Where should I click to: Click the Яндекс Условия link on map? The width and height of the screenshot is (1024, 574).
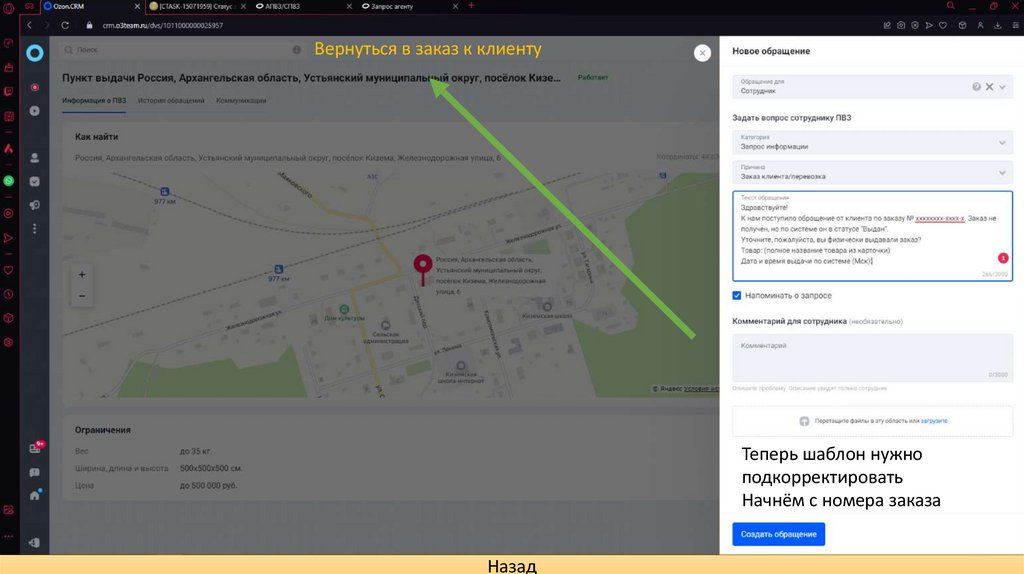point(701,389)
